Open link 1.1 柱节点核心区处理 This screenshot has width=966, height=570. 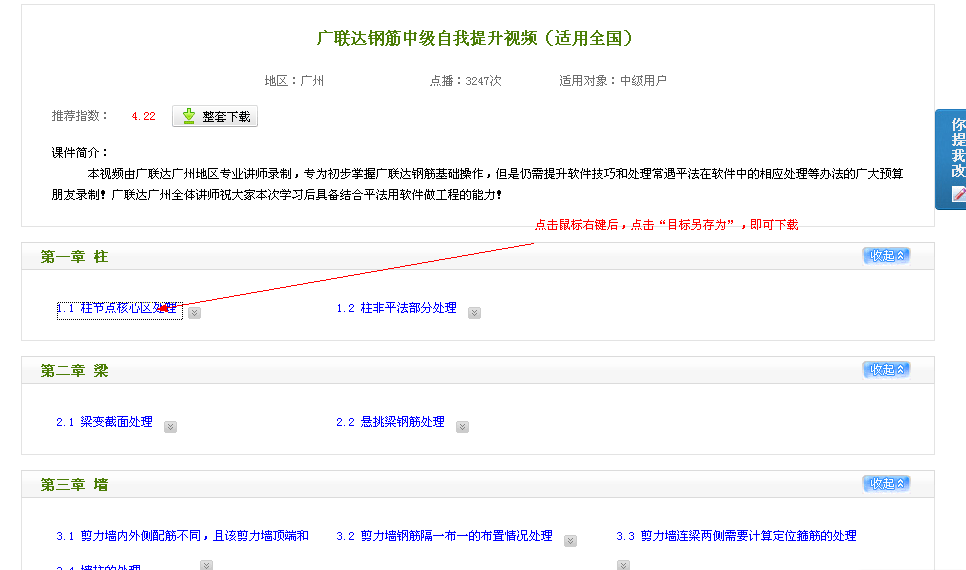point(117,308)
